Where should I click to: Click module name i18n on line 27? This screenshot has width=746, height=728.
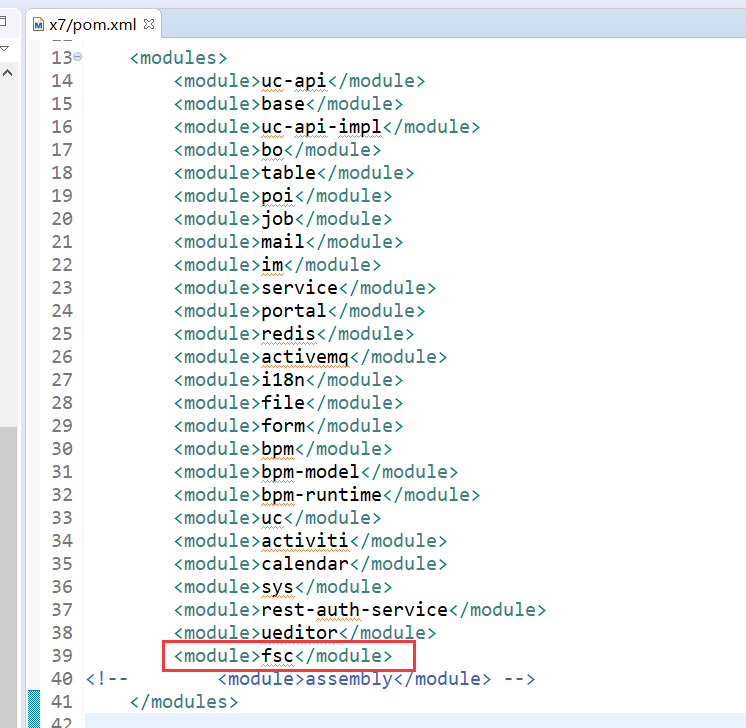coord(283,380)
